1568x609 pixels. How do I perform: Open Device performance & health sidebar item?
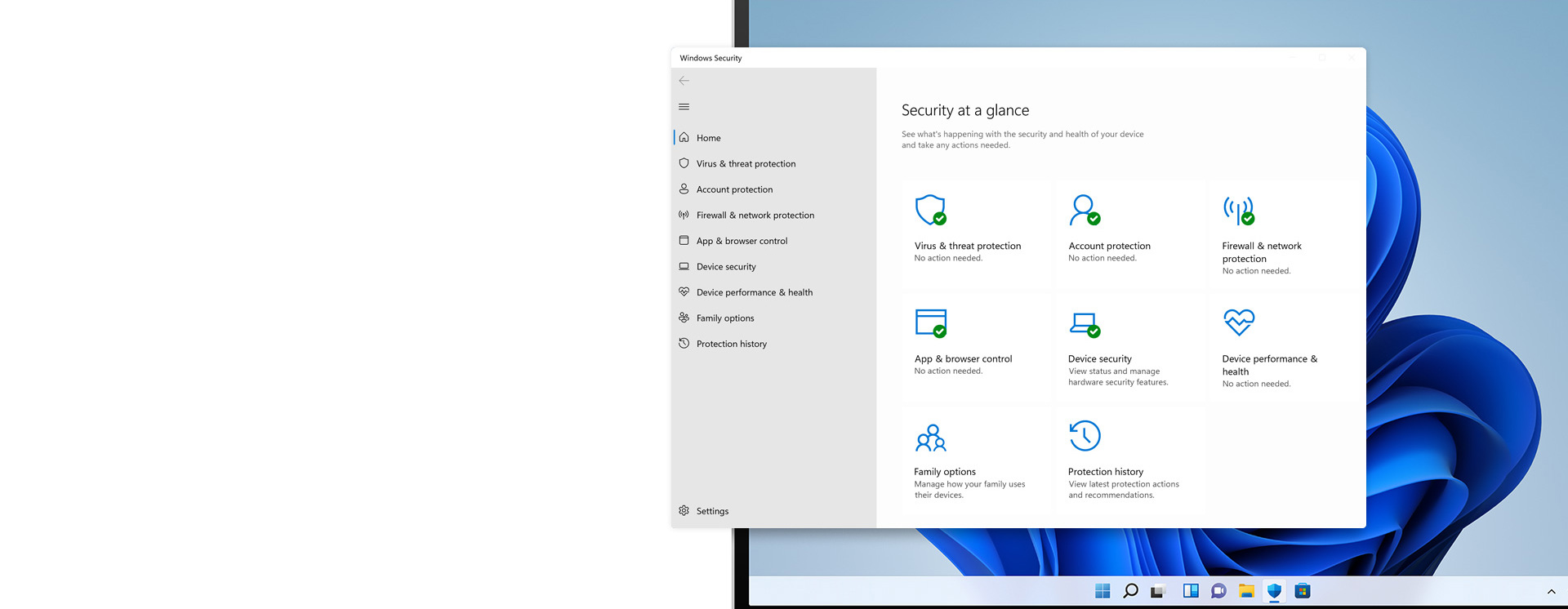754,292
